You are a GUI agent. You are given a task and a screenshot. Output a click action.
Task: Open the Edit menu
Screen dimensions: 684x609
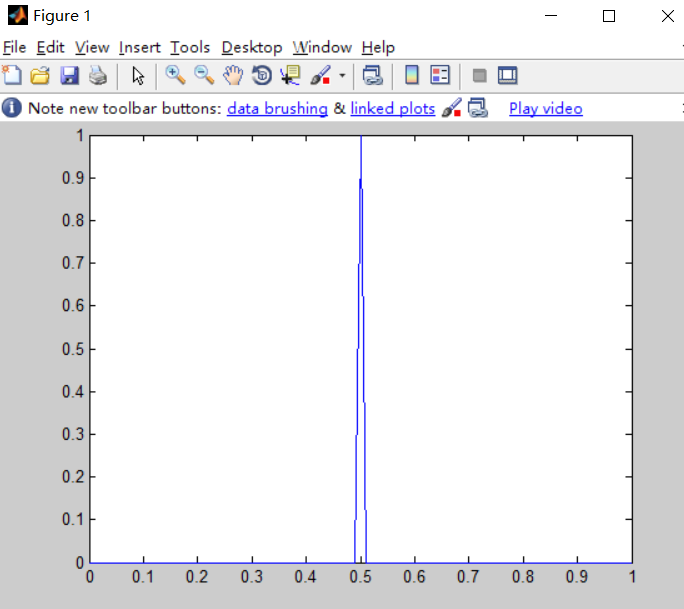point(50,47)
